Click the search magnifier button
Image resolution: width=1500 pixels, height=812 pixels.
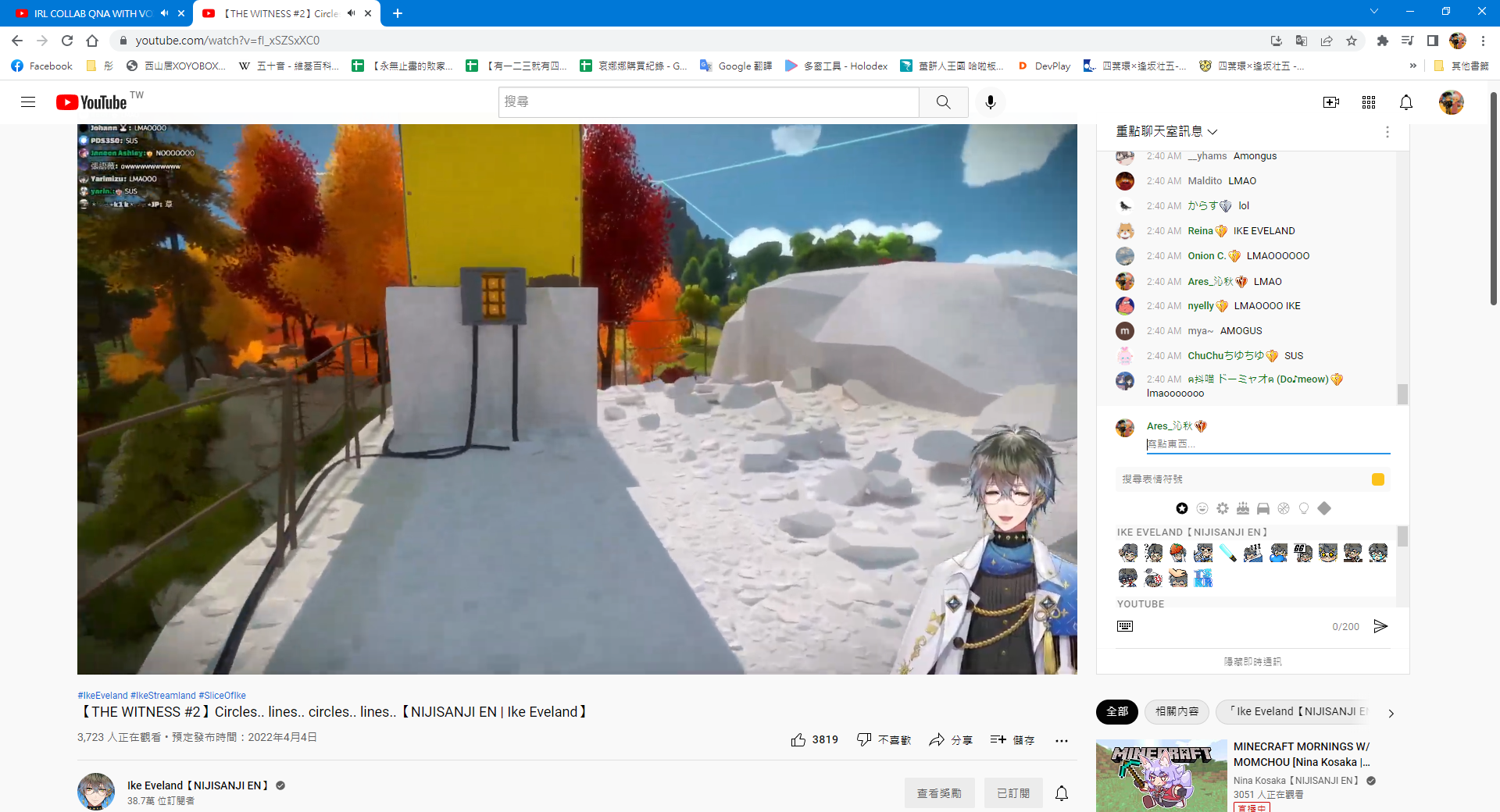[x=944, y=102]
